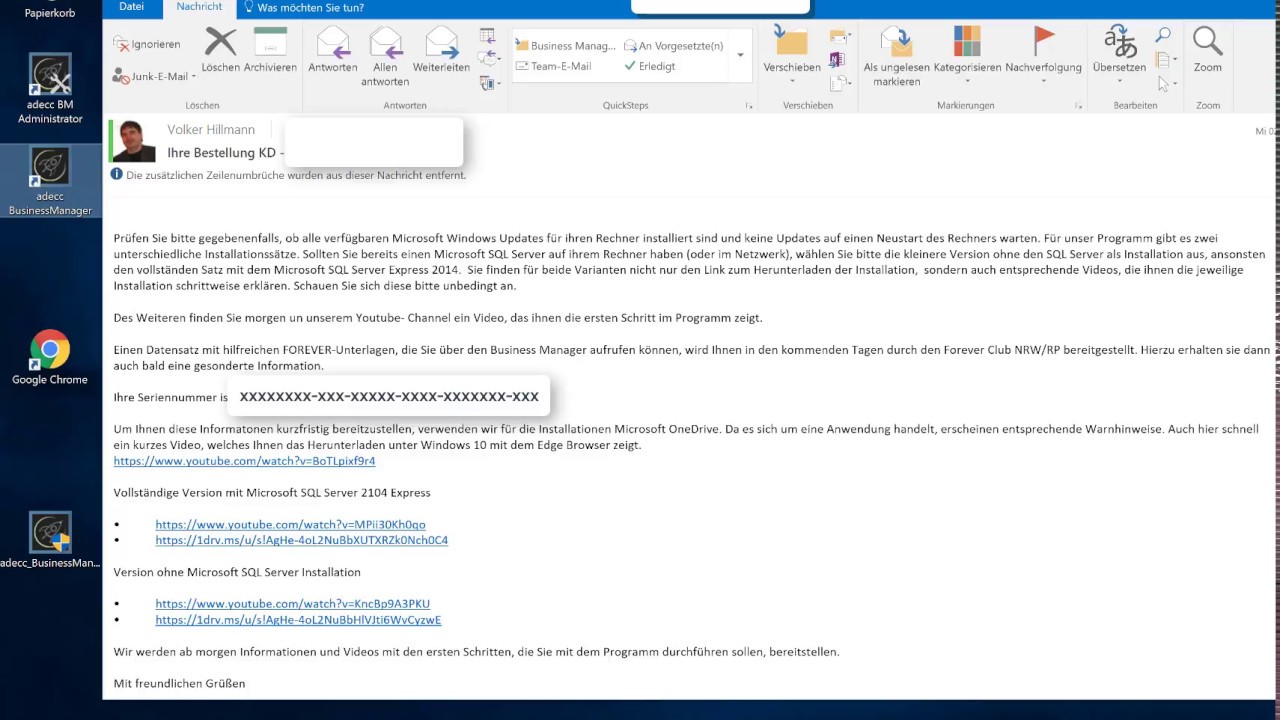This screenshot has width=1280, height=720.
Task: Apply the Erledigt quick step
Action: pos(650,66)
